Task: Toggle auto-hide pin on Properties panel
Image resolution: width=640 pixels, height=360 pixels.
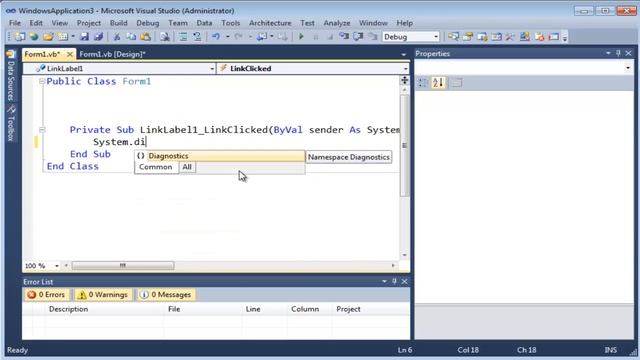Action: (618, 53)
